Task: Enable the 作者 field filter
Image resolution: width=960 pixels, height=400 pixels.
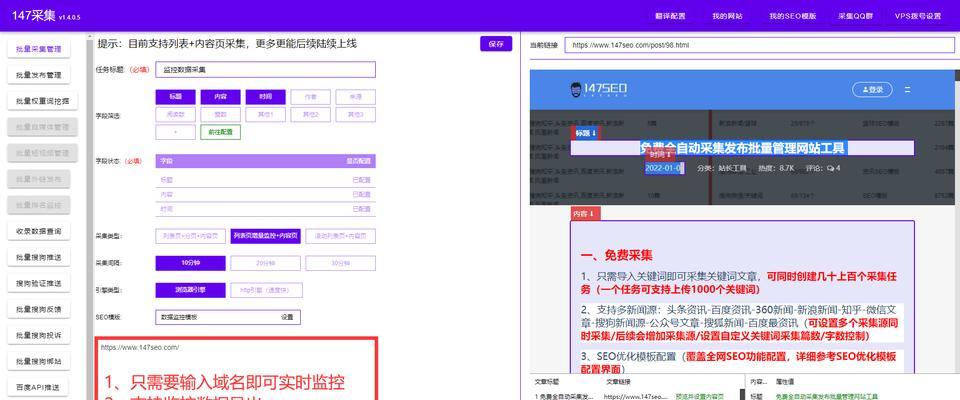Action: (x=310, y=97)
